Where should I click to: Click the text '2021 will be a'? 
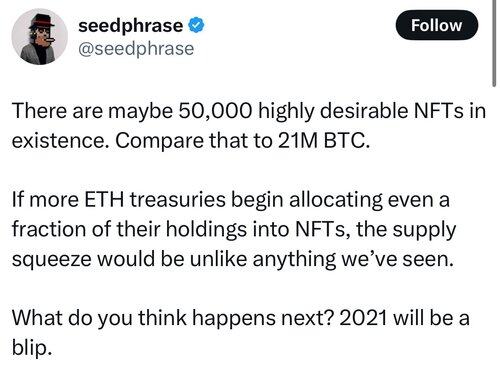coord(405,318)
